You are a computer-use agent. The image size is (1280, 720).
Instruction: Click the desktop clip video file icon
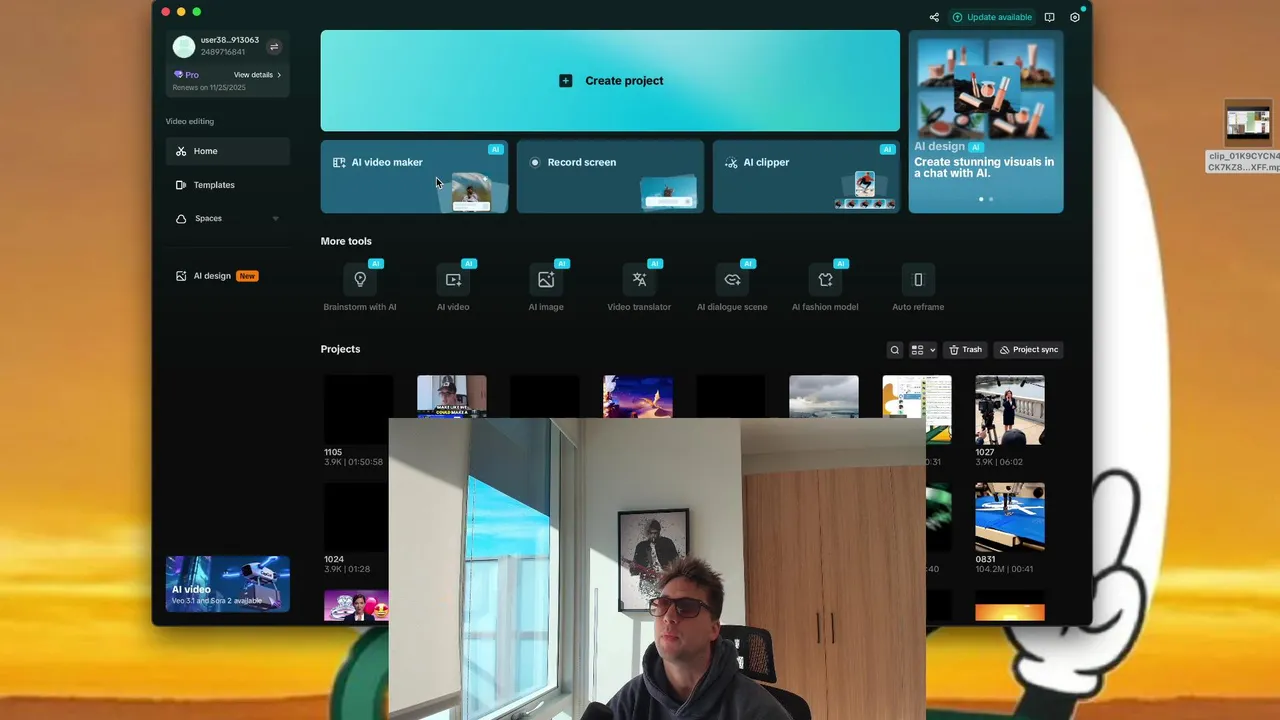coord(1248,123)
